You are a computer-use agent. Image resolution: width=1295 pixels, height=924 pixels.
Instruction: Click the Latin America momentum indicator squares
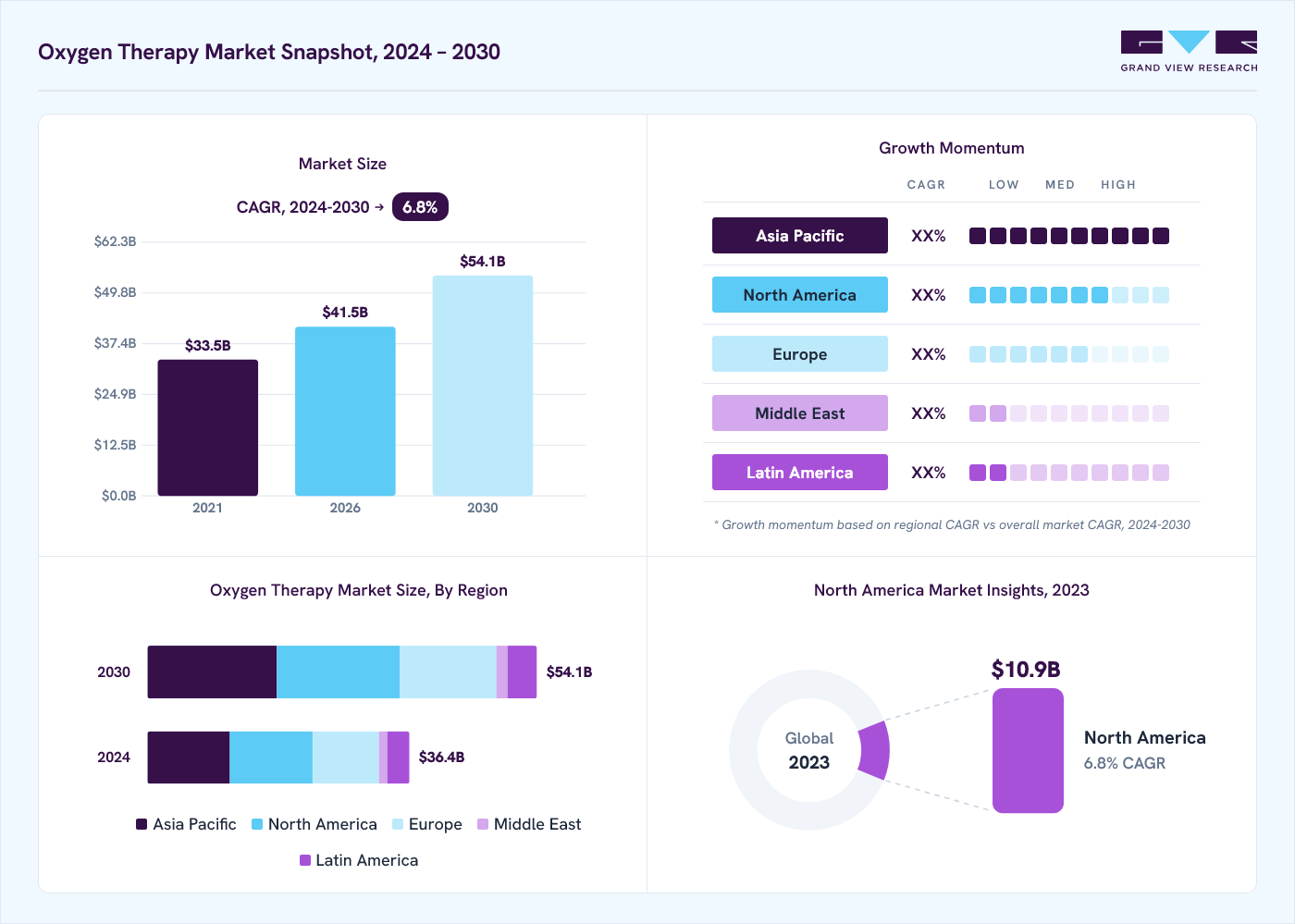click(1069, 473)
